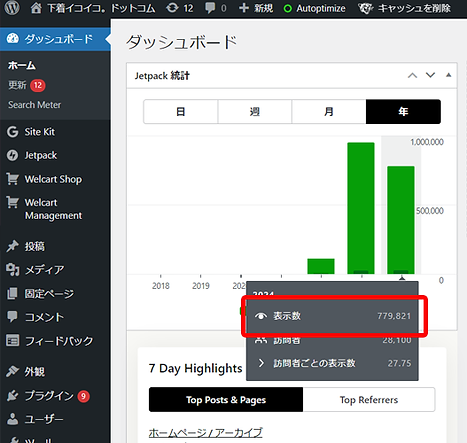The image size is (467, 443).
Task: Open 外観 menu label
Action: point(35,371)
